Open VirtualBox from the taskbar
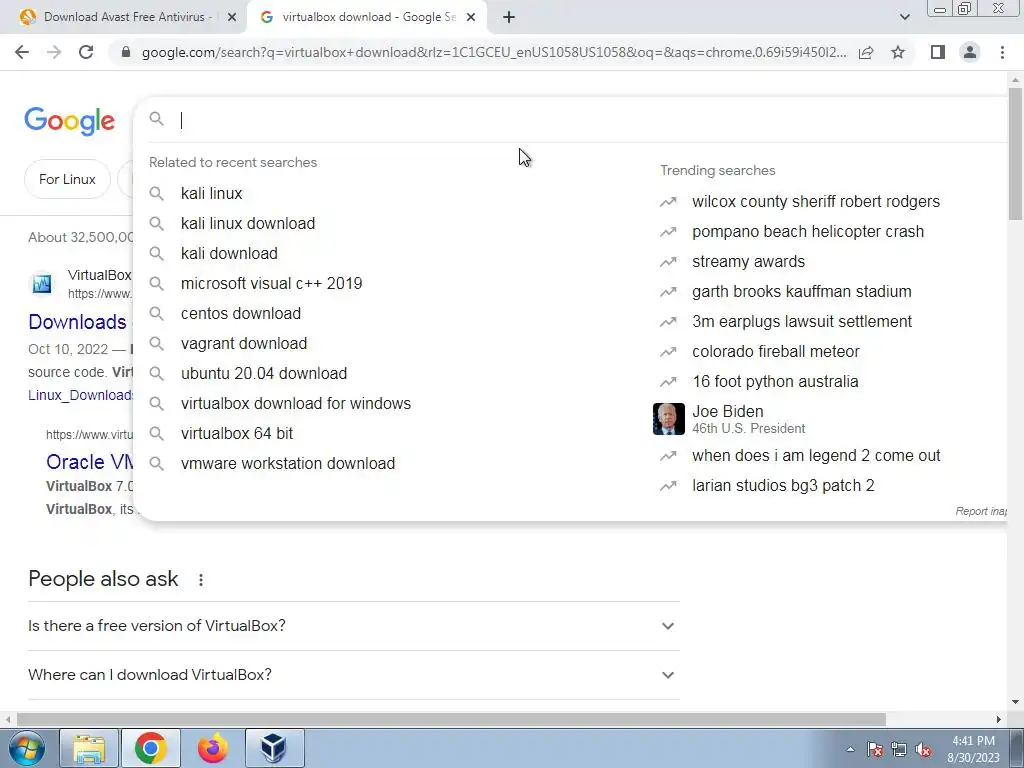 (274, 748)
